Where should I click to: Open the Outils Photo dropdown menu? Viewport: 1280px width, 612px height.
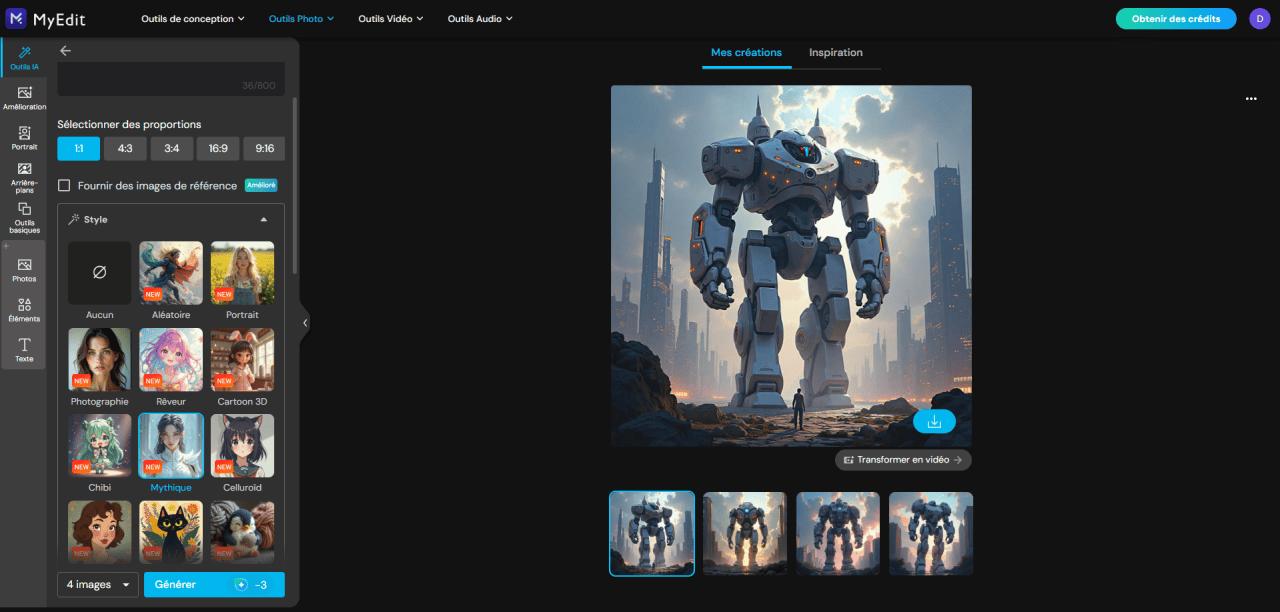point(301,18)
